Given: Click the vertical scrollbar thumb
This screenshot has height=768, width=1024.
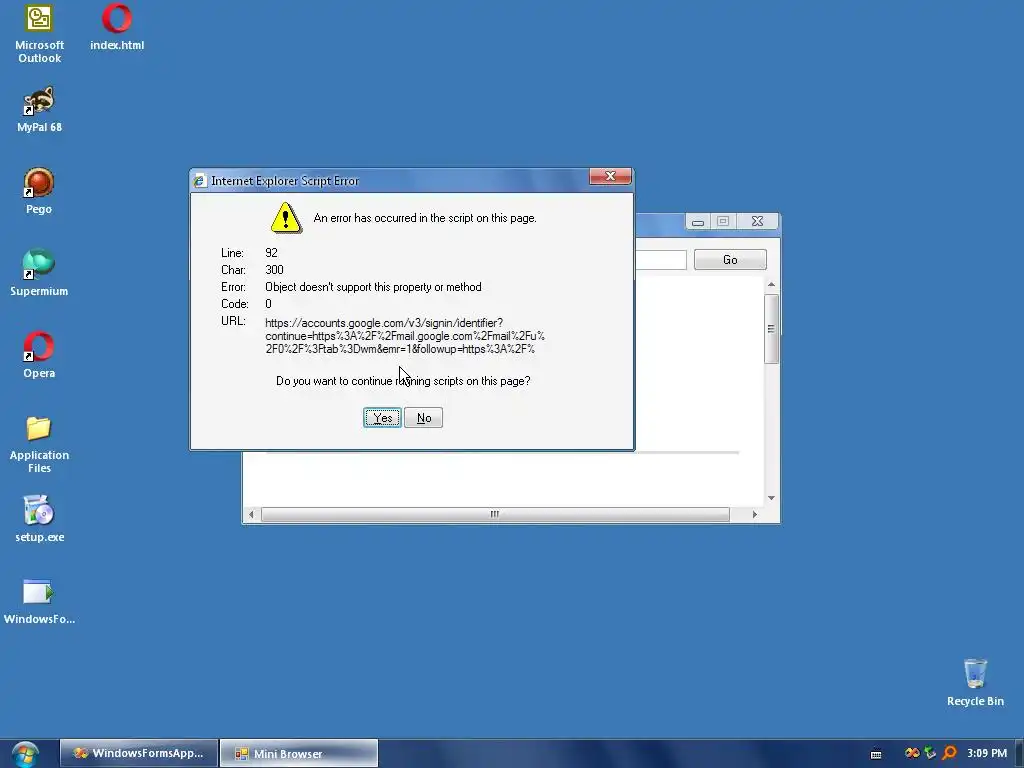Looking at the screenshot, I should pyautogui.click(x=771, y=328).
